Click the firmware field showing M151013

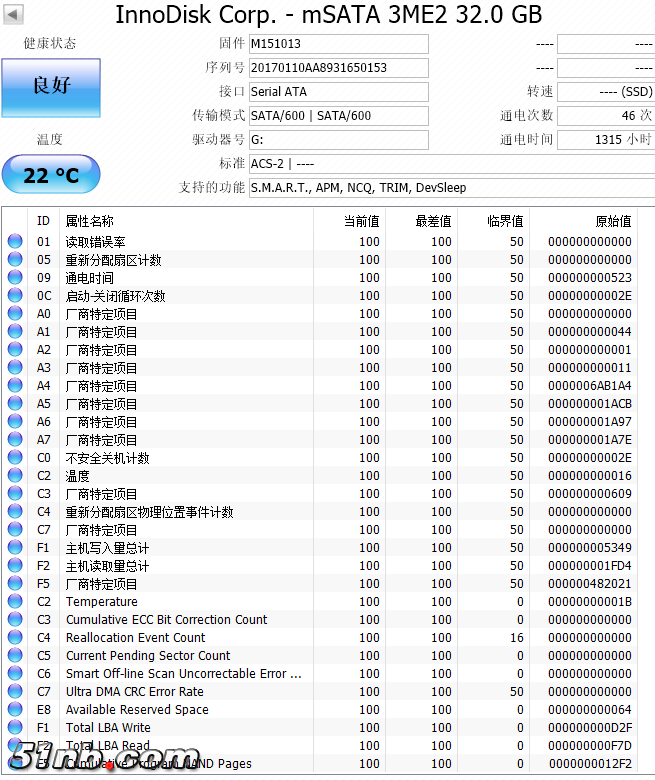click(x=338, y=44)
